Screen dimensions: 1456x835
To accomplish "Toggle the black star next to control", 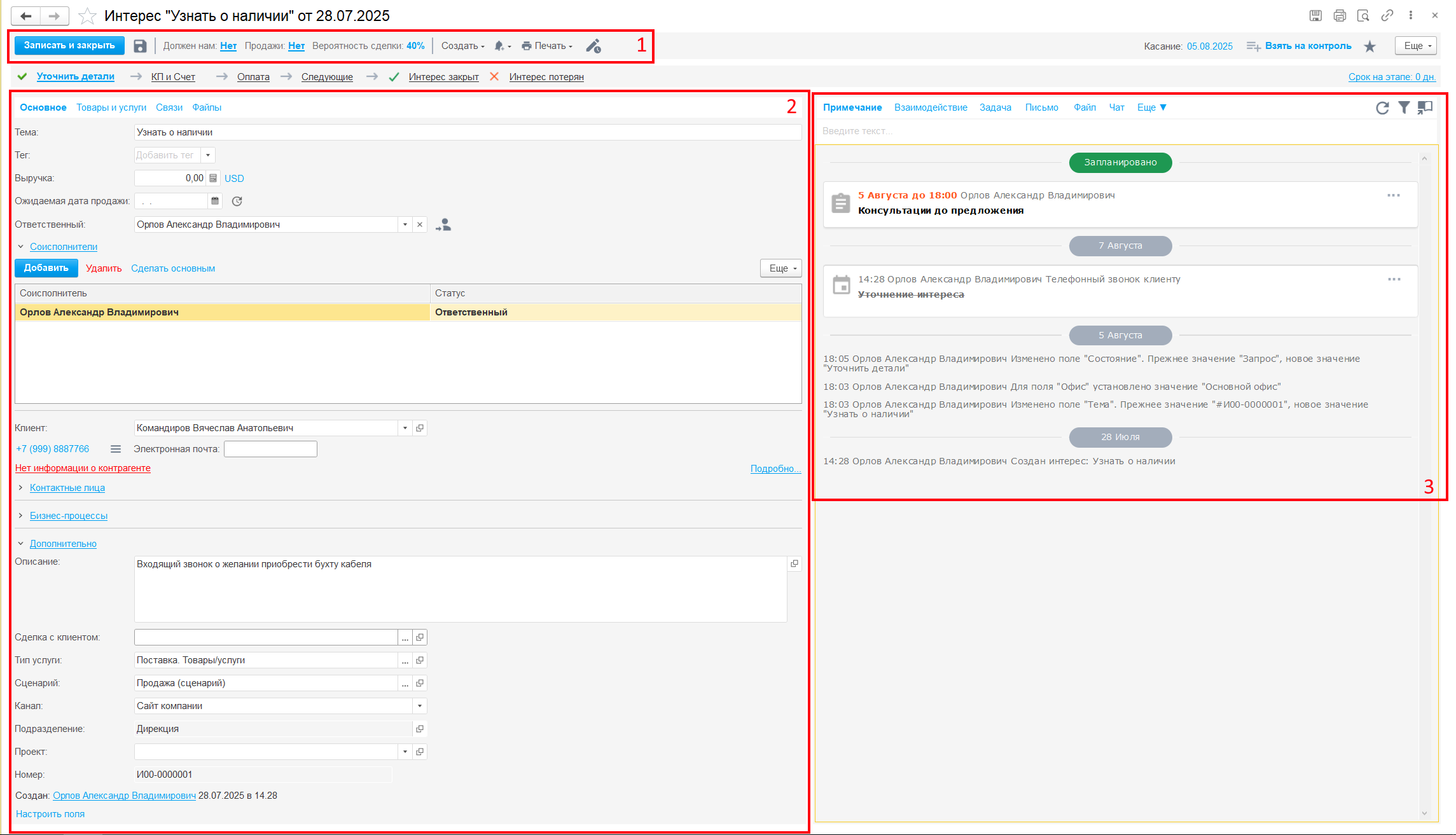I will pos(1370,46).
